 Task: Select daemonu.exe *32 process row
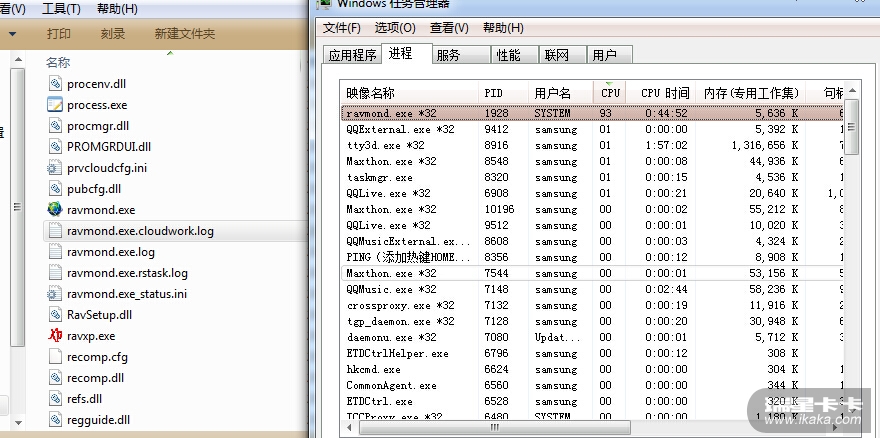(x=592, y=337)
